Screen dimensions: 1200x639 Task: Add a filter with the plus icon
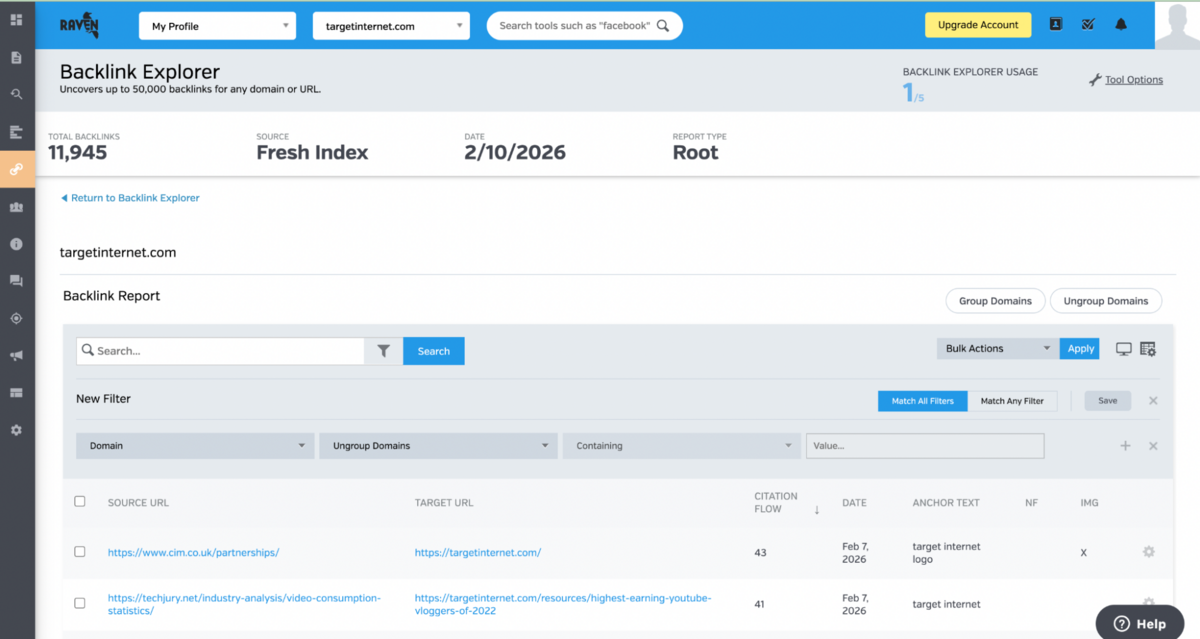pyautogui.click(x=1125, y=446)
